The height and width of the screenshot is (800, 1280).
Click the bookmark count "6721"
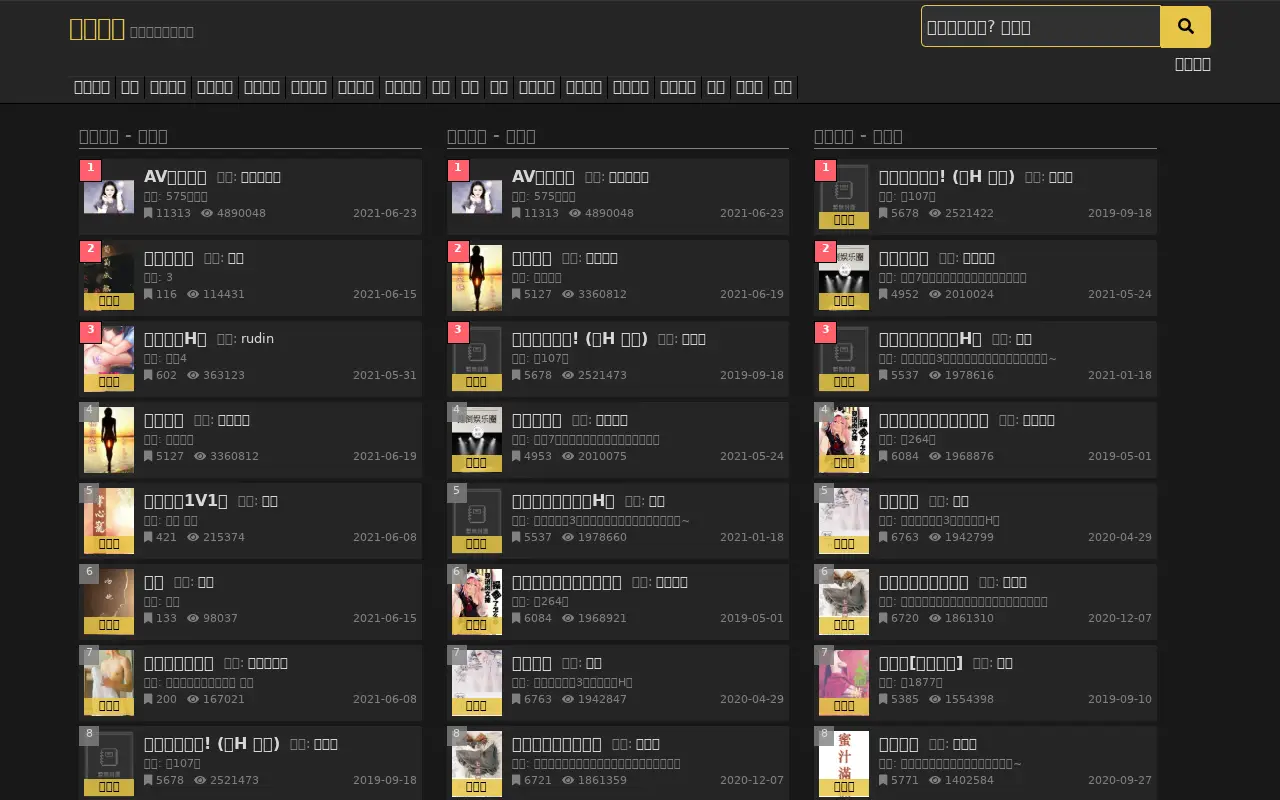538,781
